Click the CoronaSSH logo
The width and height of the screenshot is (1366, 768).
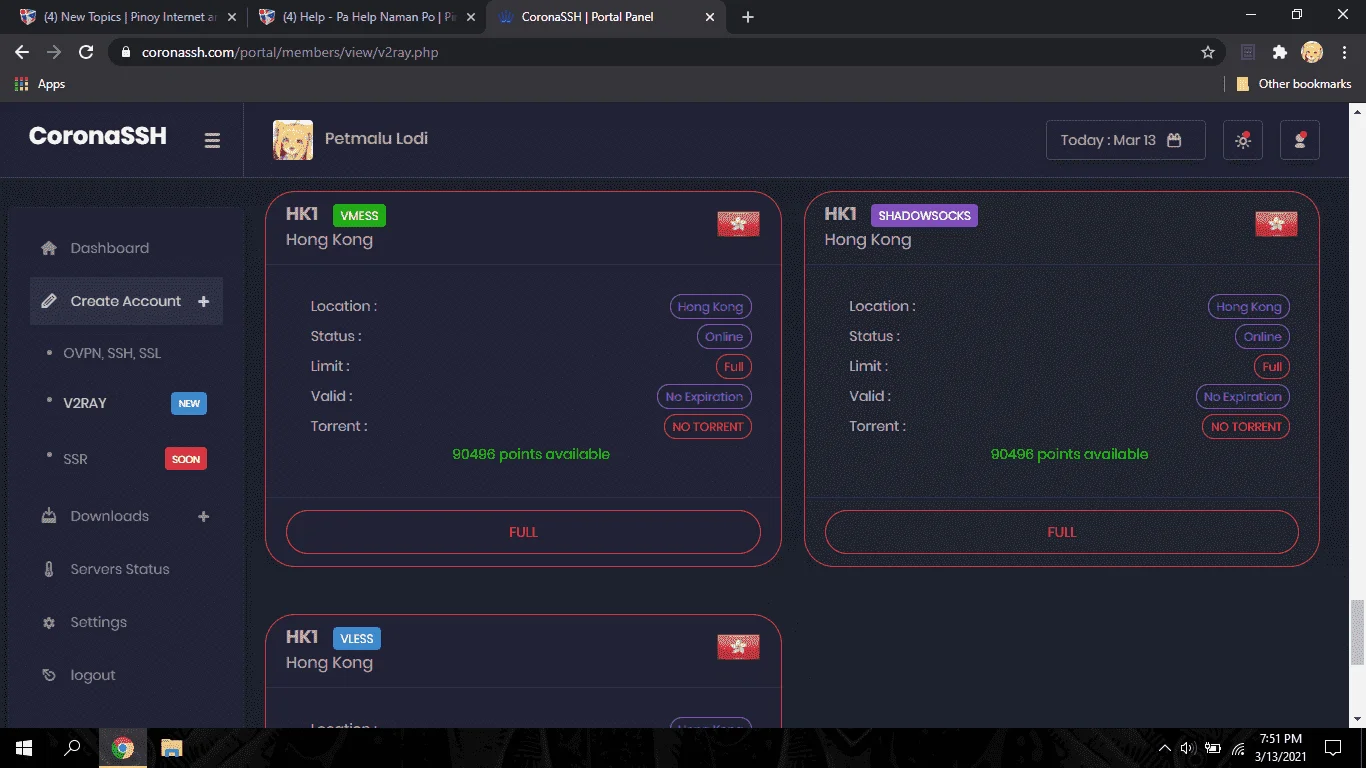tap(98, 136)
